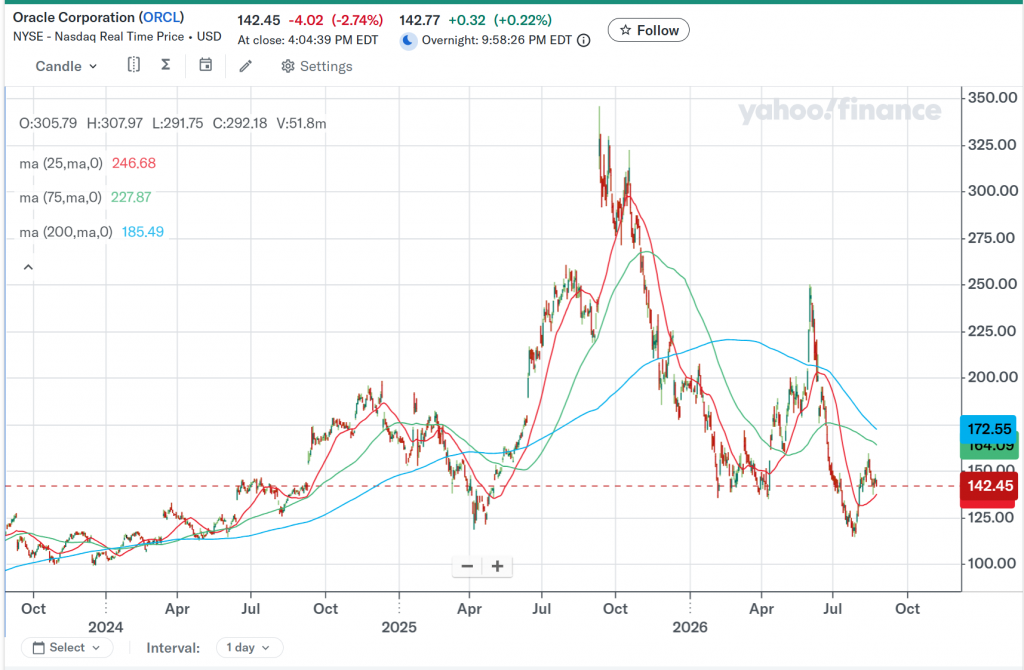Click the comparison icon next to Candle

134,65
